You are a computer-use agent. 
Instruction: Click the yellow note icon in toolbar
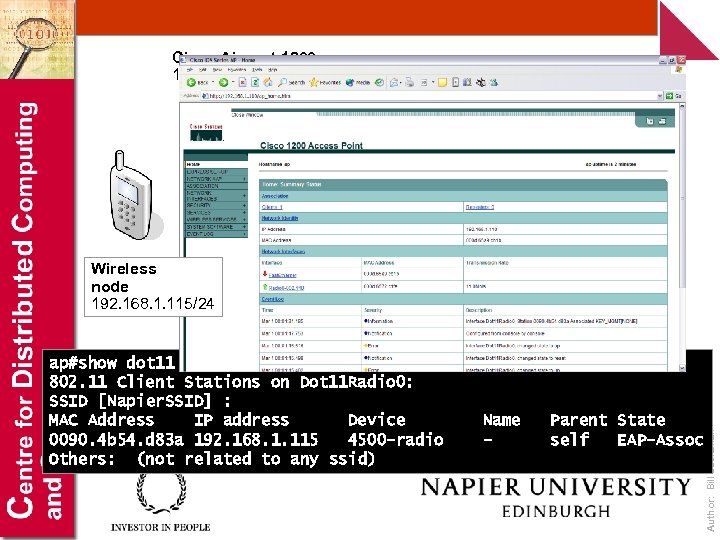click(x=442, y=83)
